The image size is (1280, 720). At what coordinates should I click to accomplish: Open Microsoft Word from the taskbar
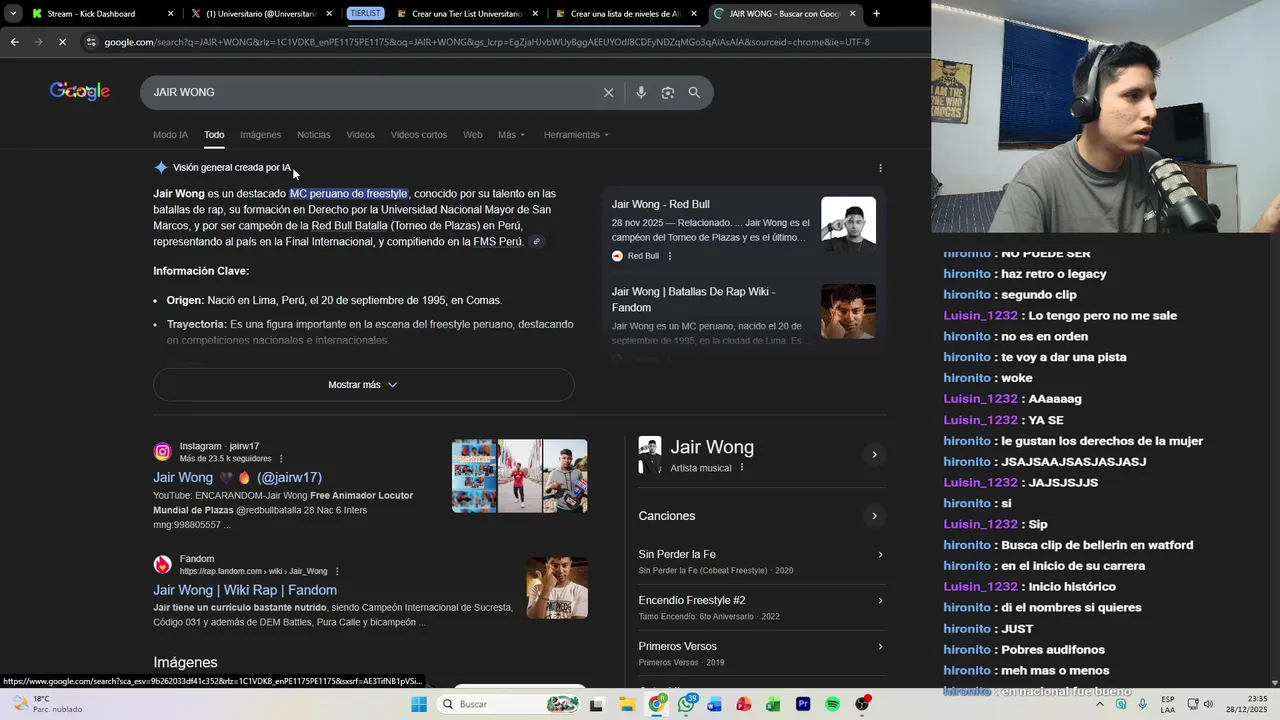(x=715, y=705)
